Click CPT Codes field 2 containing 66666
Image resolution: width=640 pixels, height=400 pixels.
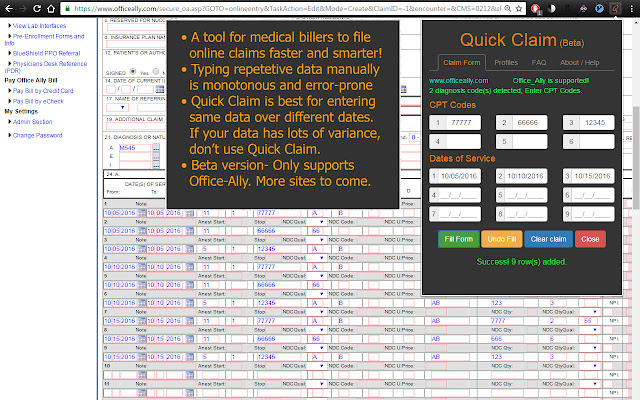pos(521,122)
